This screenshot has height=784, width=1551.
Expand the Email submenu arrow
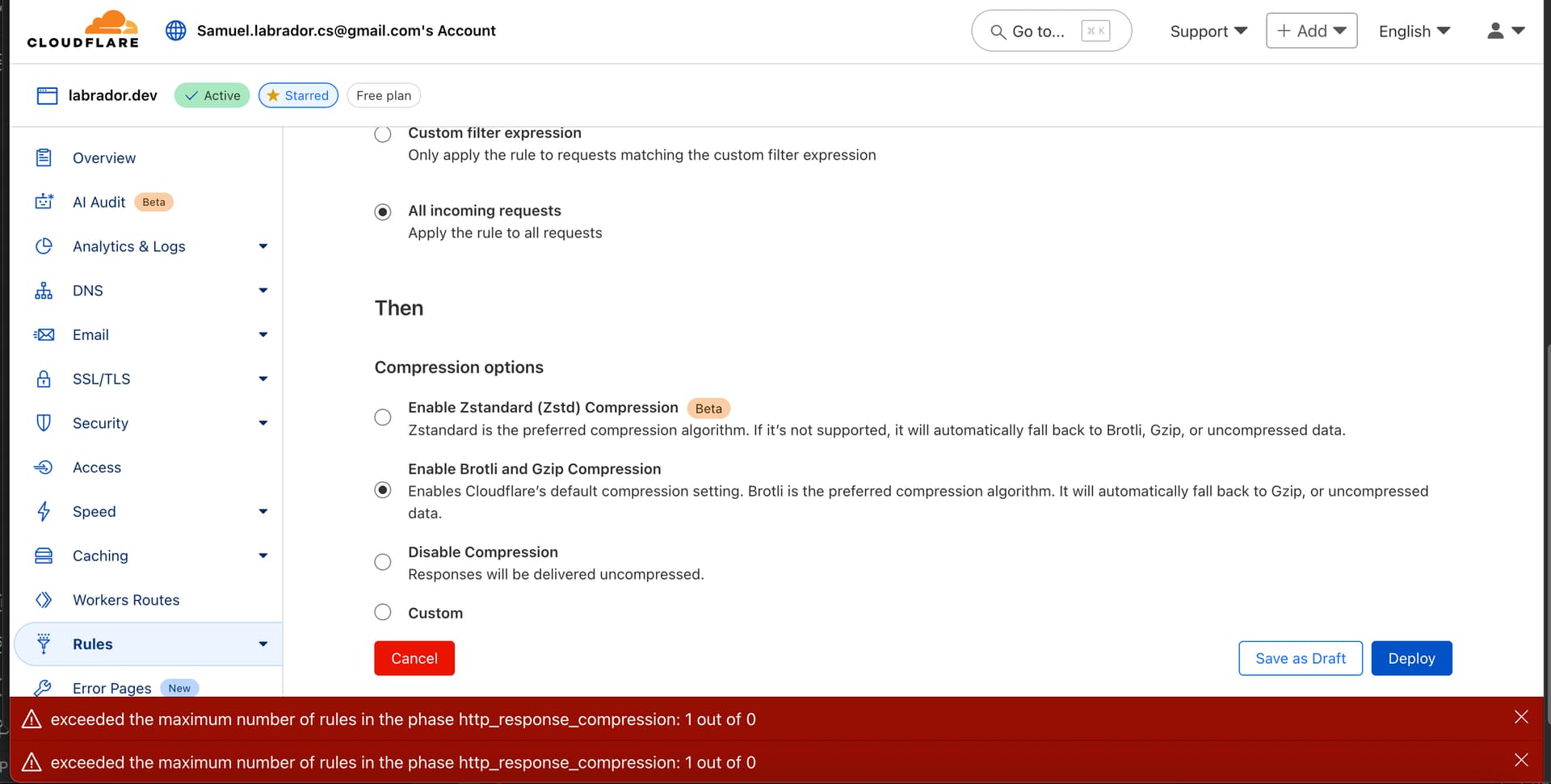pos(263,334)
